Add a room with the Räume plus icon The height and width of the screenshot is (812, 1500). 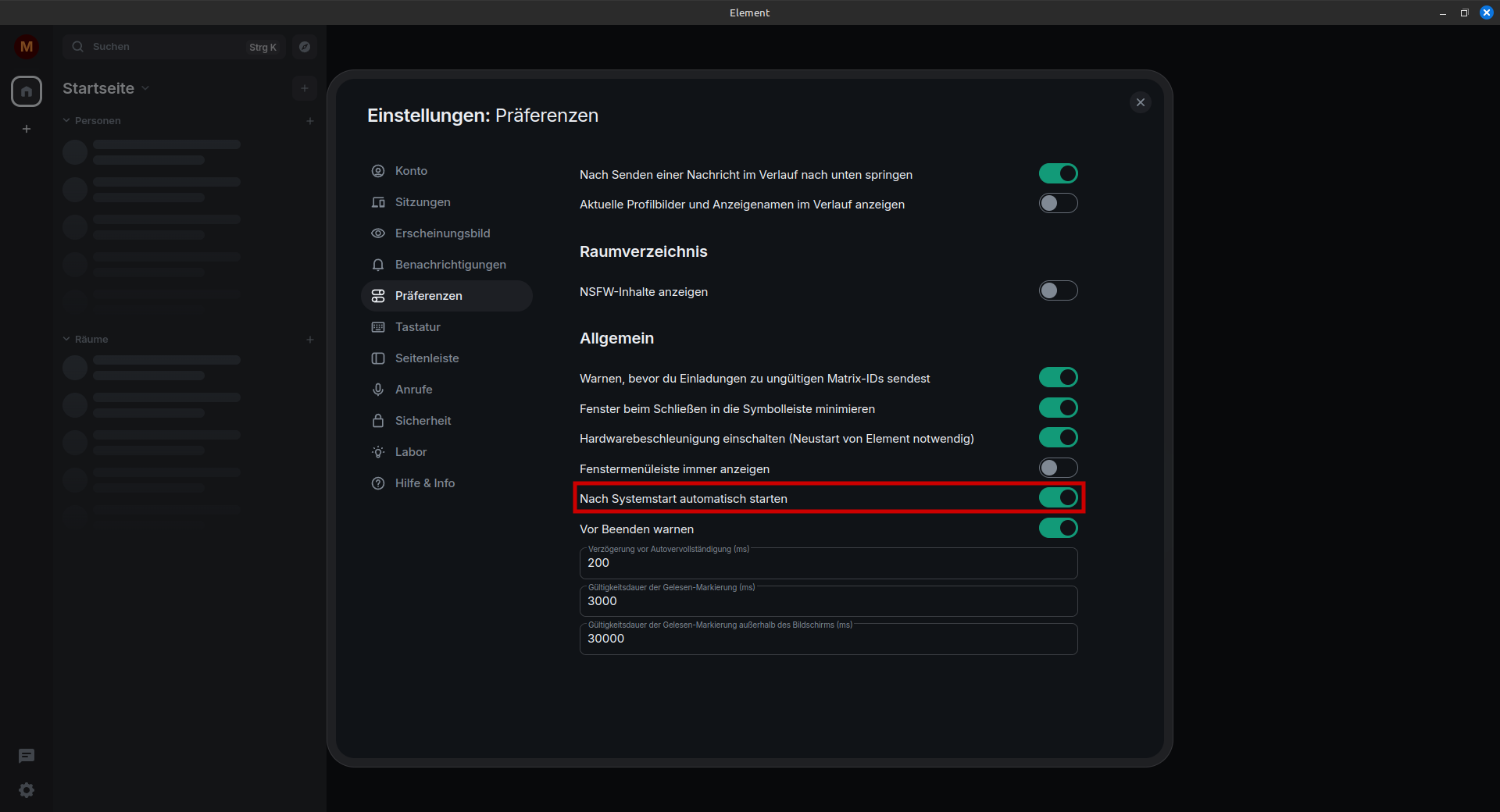click(x=310, y=340)
